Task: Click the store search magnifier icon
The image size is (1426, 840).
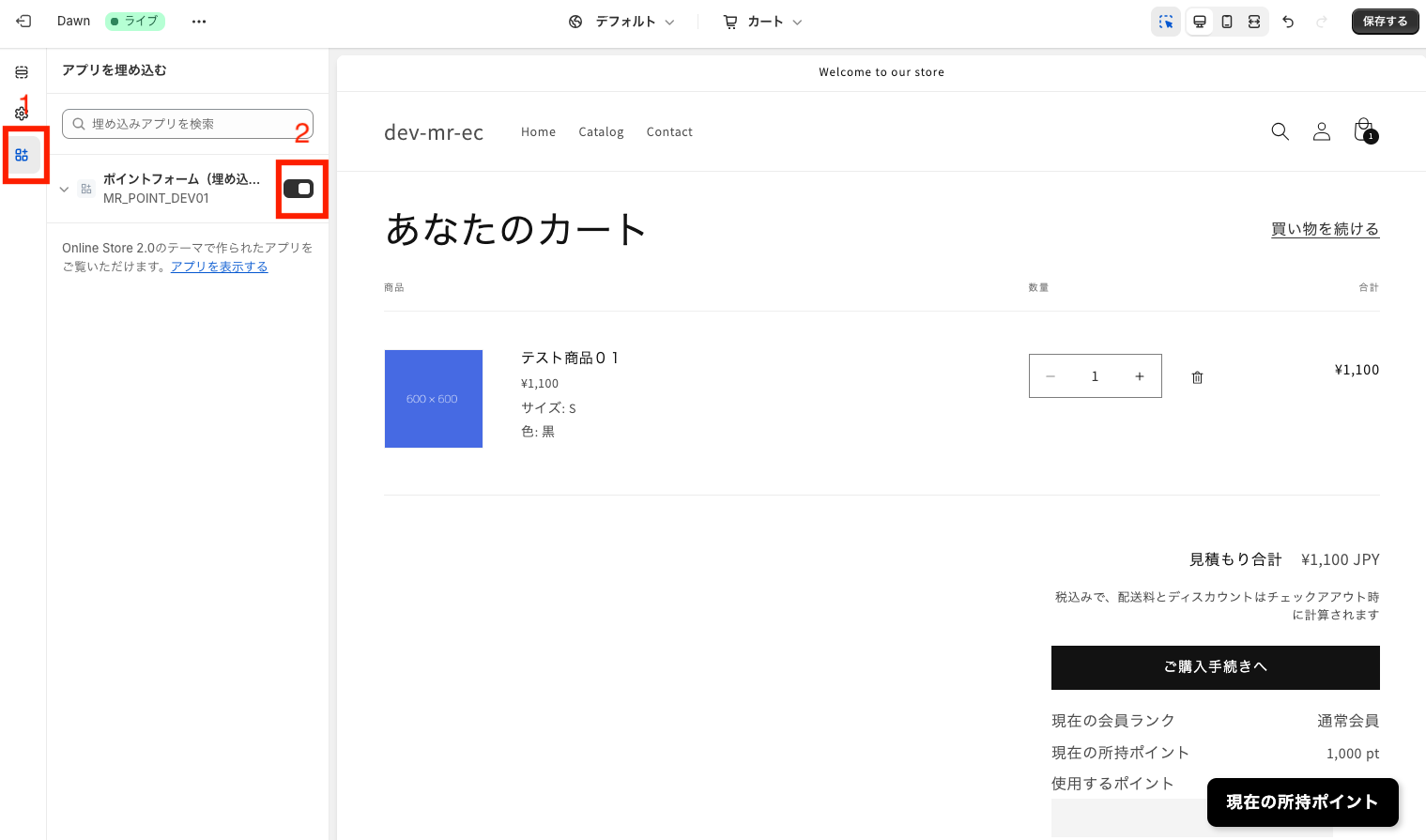Action: [1280, 131]
